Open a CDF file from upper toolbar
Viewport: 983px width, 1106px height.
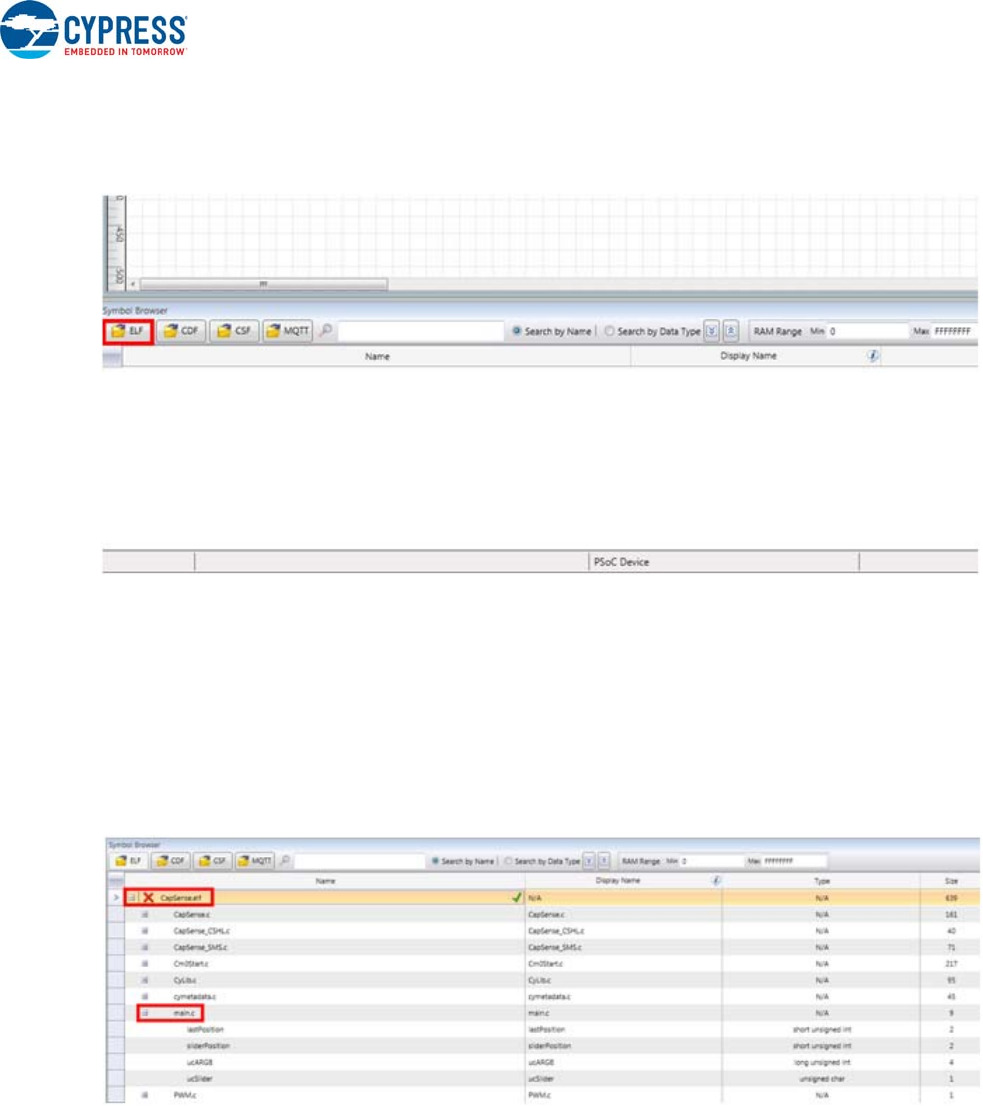coord(181,332)
